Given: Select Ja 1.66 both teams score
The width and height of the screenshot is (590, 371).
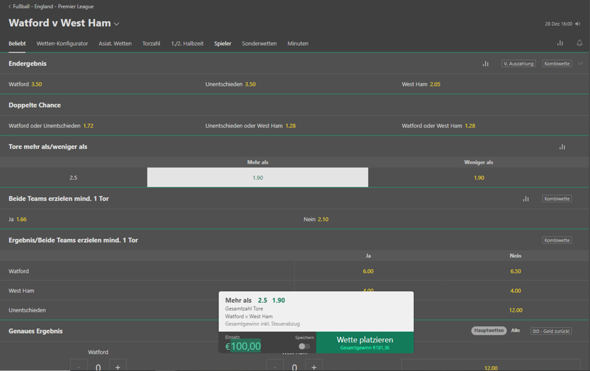Looking at the screenshot, I should point(18,219).
